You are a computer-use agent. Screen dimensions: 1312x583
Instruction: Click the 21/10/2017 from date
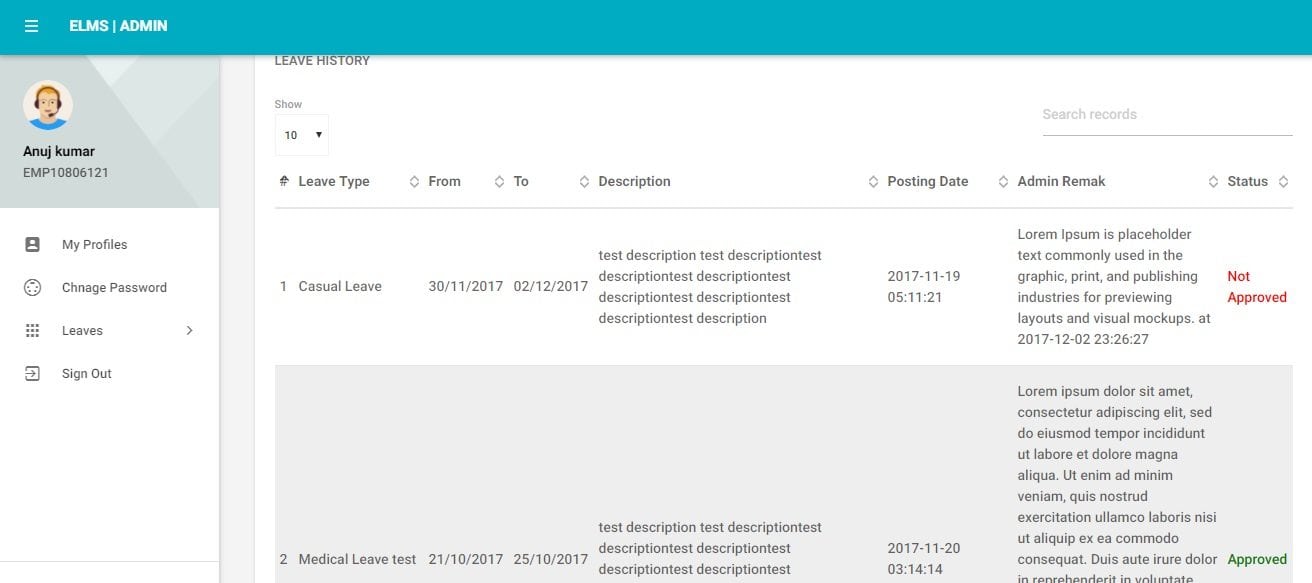(x=466, y=559)
